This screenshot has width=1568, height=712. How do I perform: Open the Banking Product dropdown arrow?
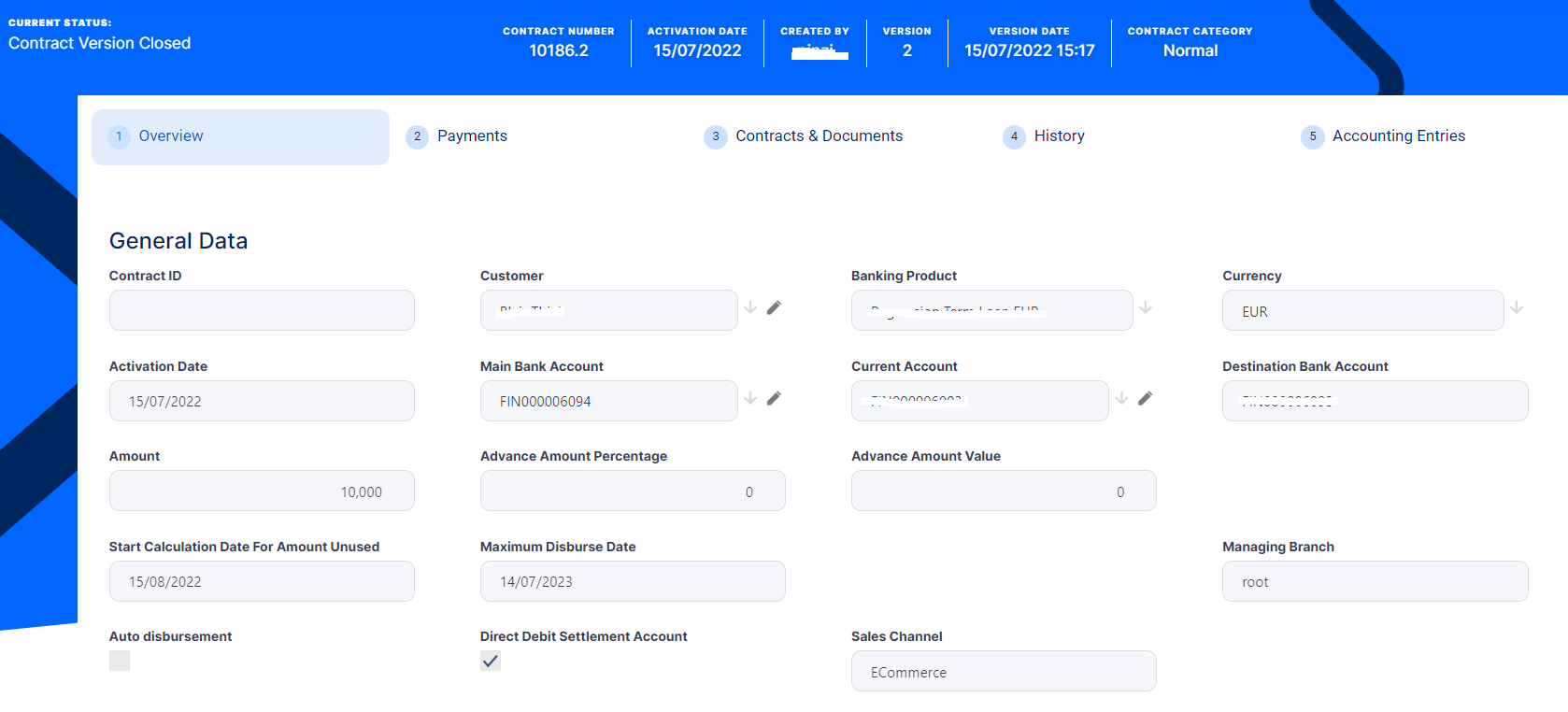[1146, 307]
